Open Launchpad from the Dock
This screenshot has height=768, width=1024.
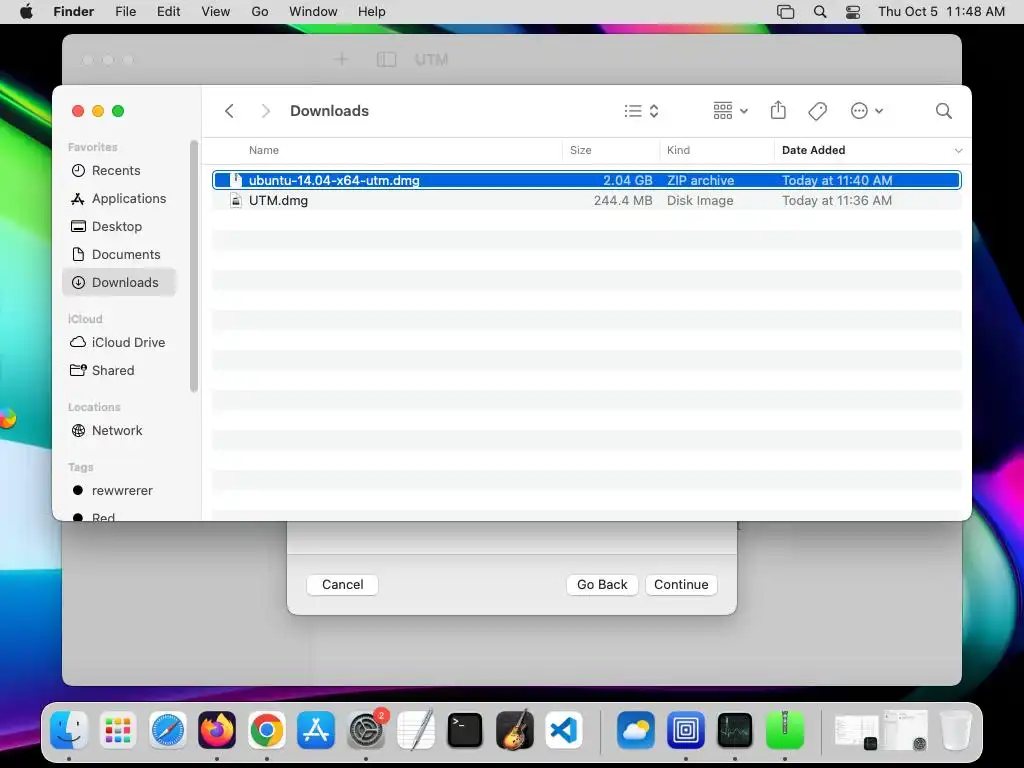coord(118,729)
